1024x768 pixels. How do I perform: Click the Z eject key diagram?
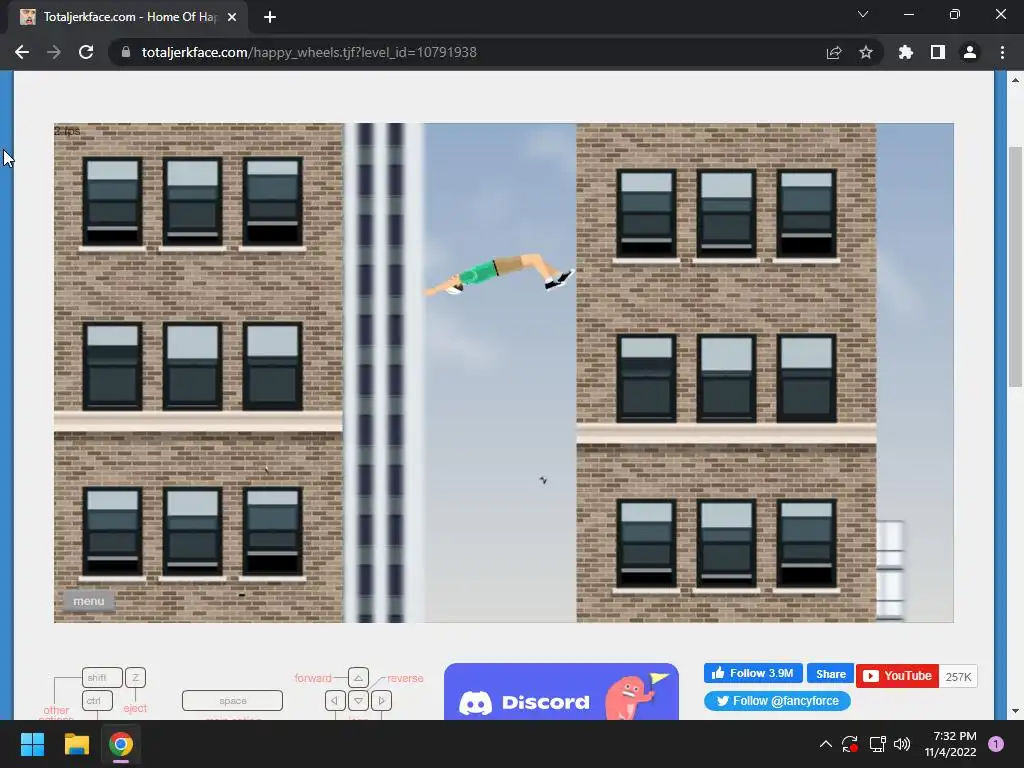(x=135, y=677)
